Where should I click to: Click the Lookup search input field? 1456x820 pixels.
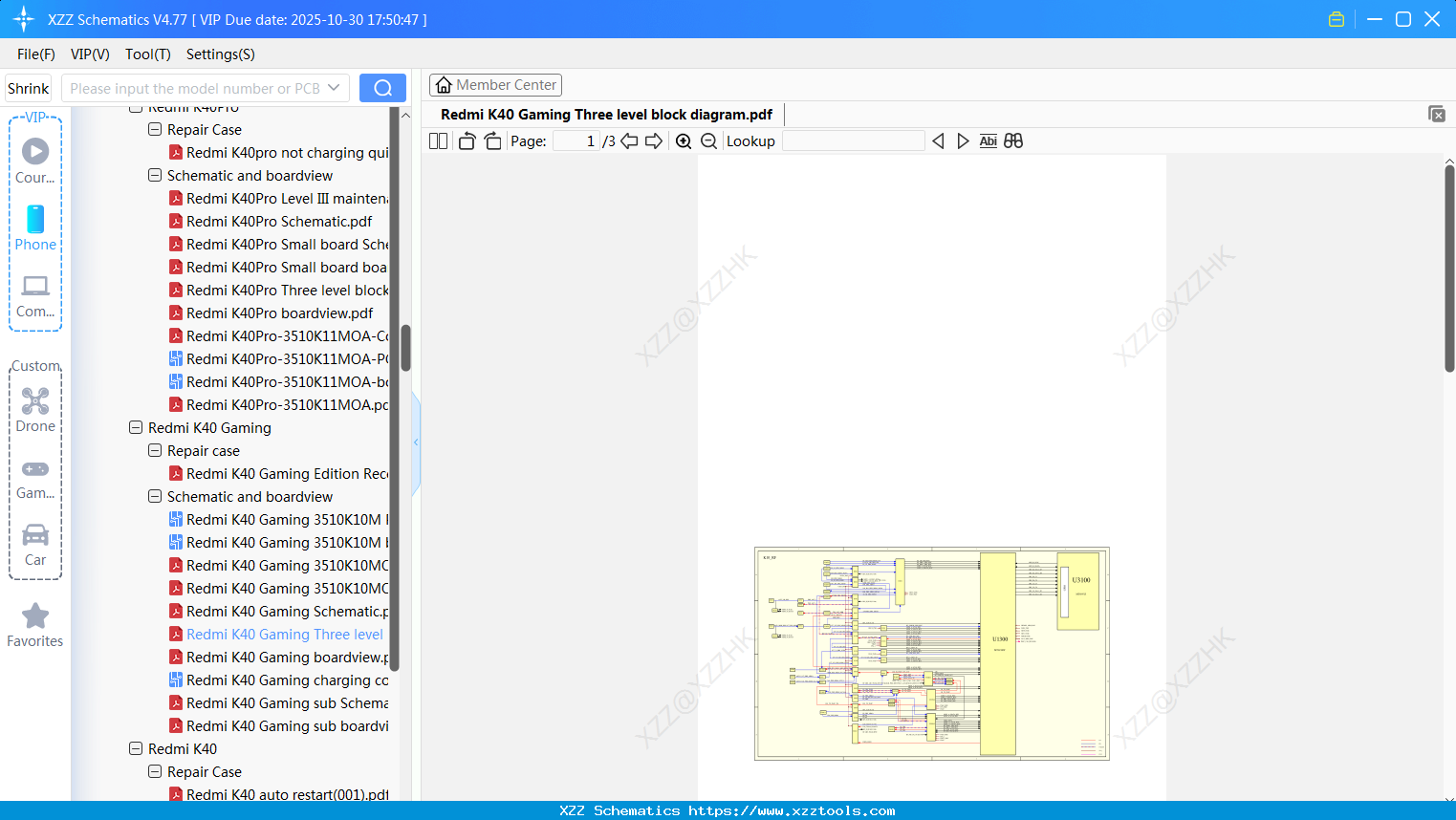pos(854,140)
